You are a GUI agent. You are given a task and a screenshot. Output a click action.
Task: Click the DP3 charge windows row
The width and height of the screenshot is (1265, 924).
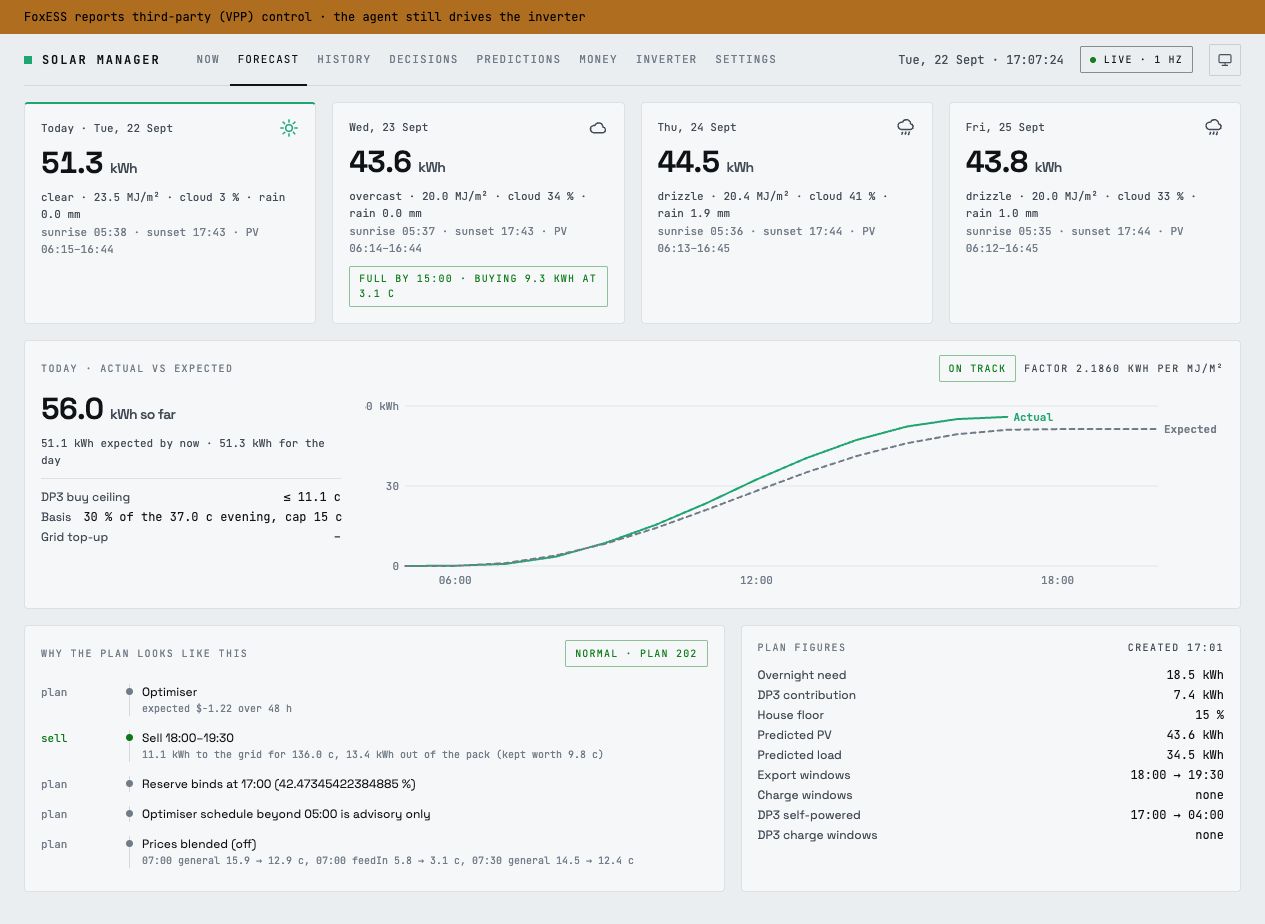point(990,835)
